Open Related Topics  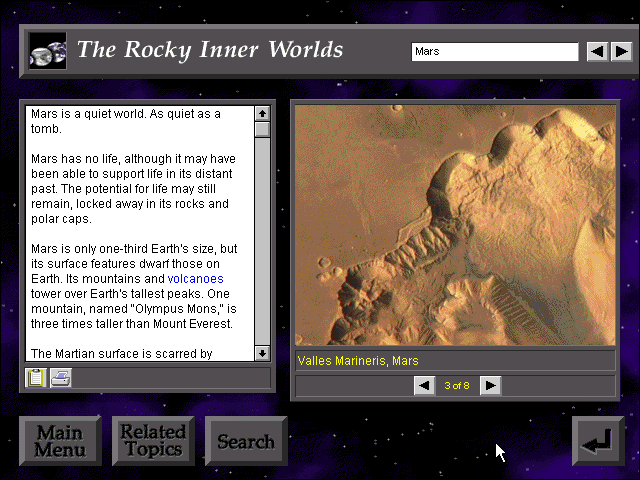pos(153,441)
